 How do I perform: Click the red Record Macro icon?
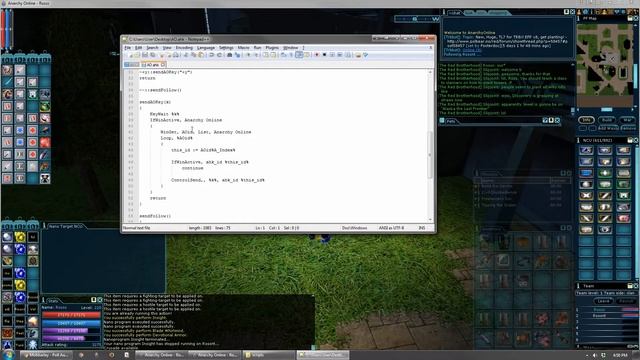point(317,55)
